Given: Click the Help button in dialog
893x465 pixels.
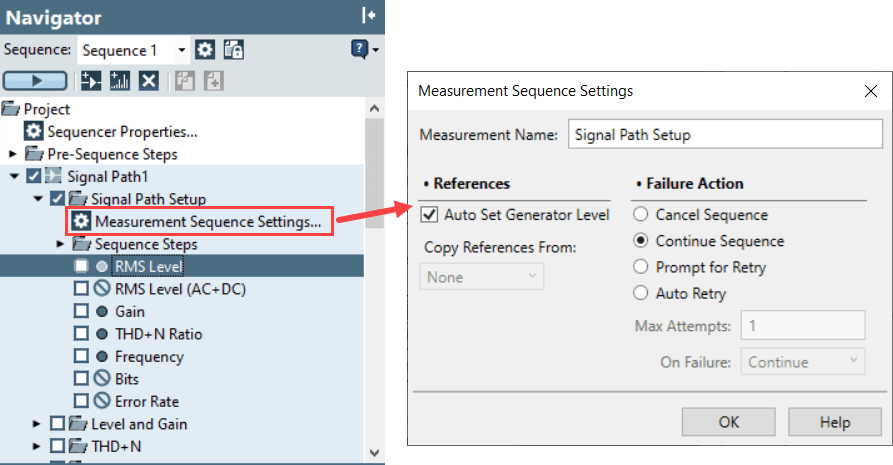Looking at the screenshot, I should tap(835, 422).
